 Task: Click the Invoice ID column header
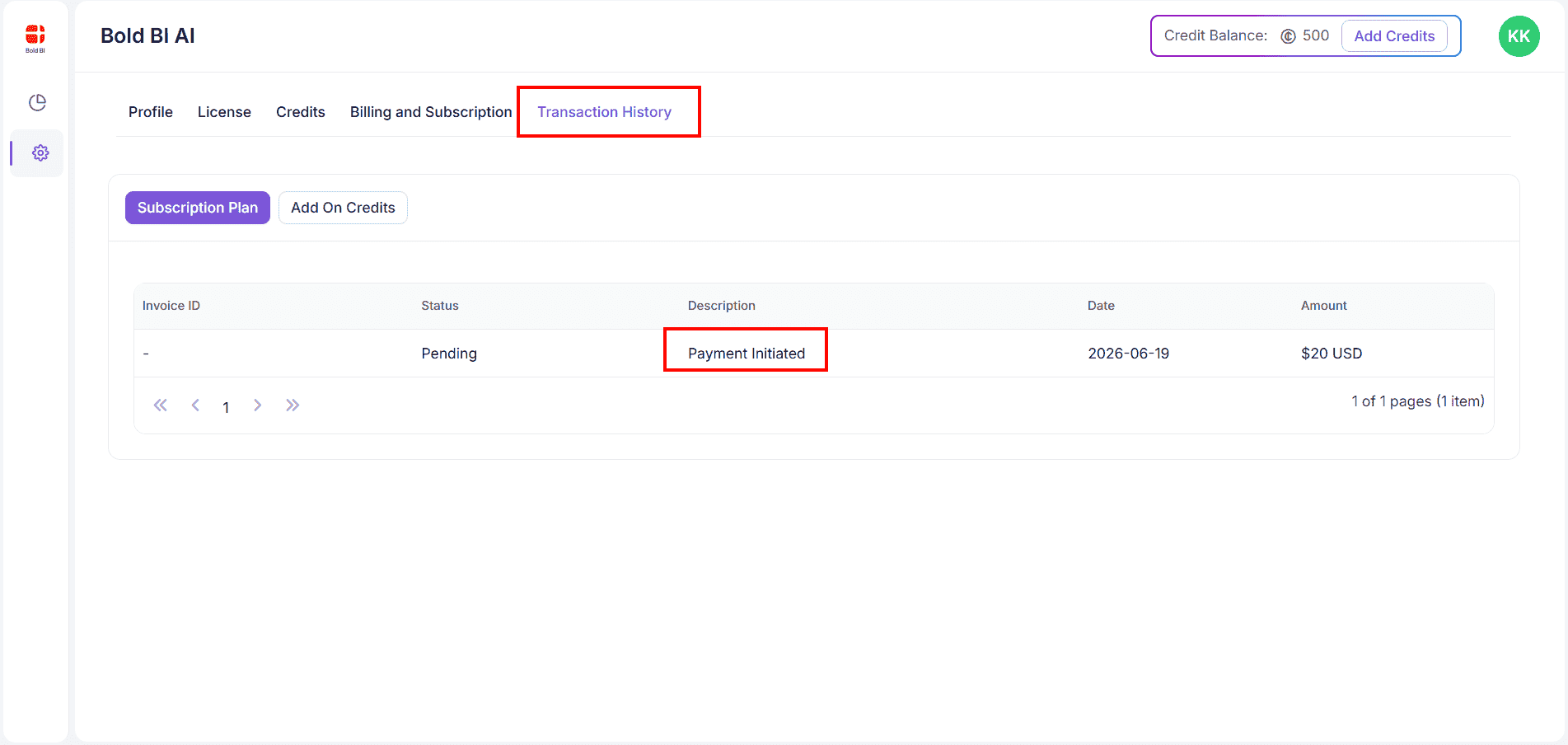click(171, 306)
